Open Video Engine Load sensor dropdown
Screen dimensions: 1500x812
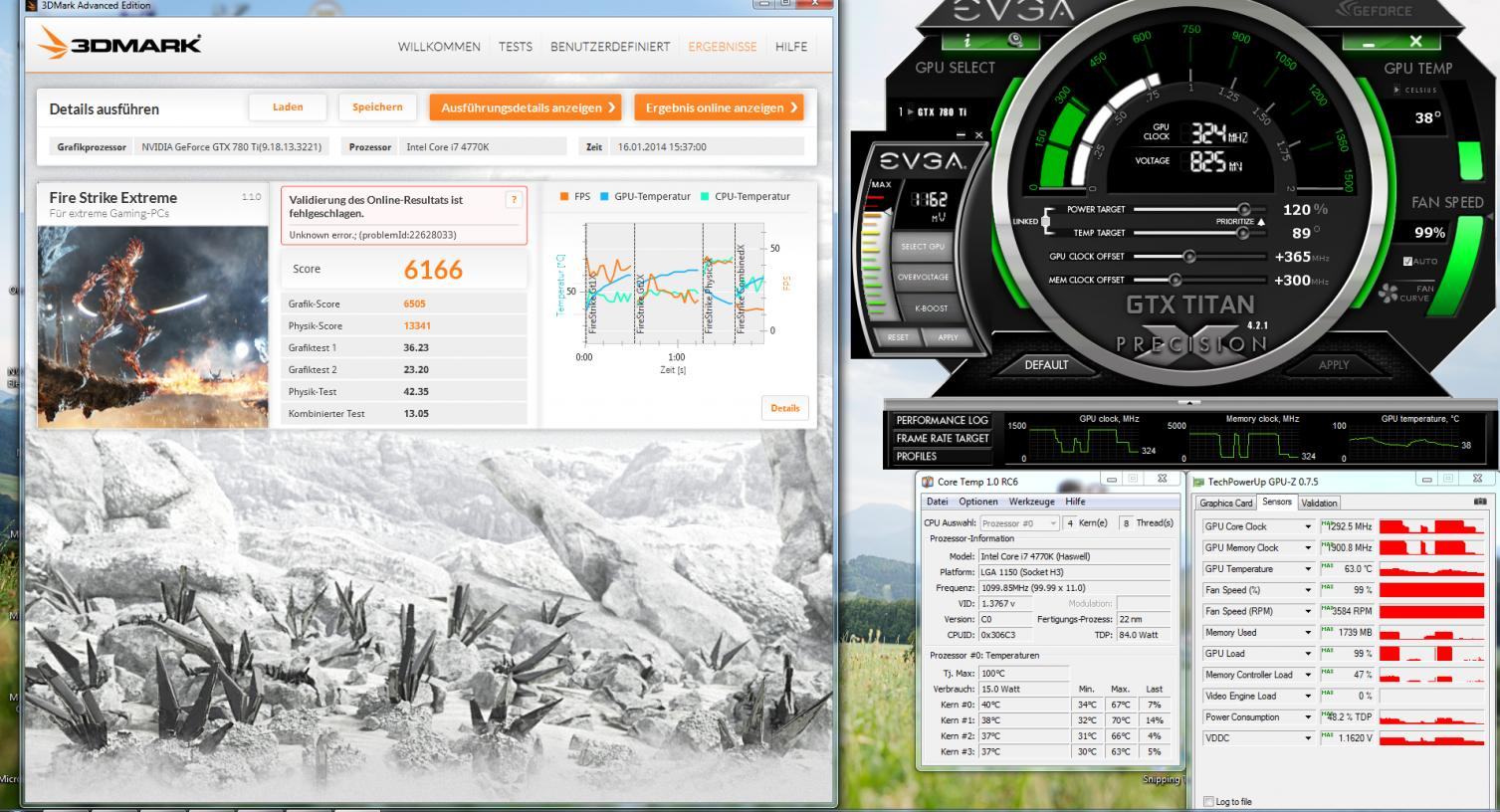[1308, 696]
